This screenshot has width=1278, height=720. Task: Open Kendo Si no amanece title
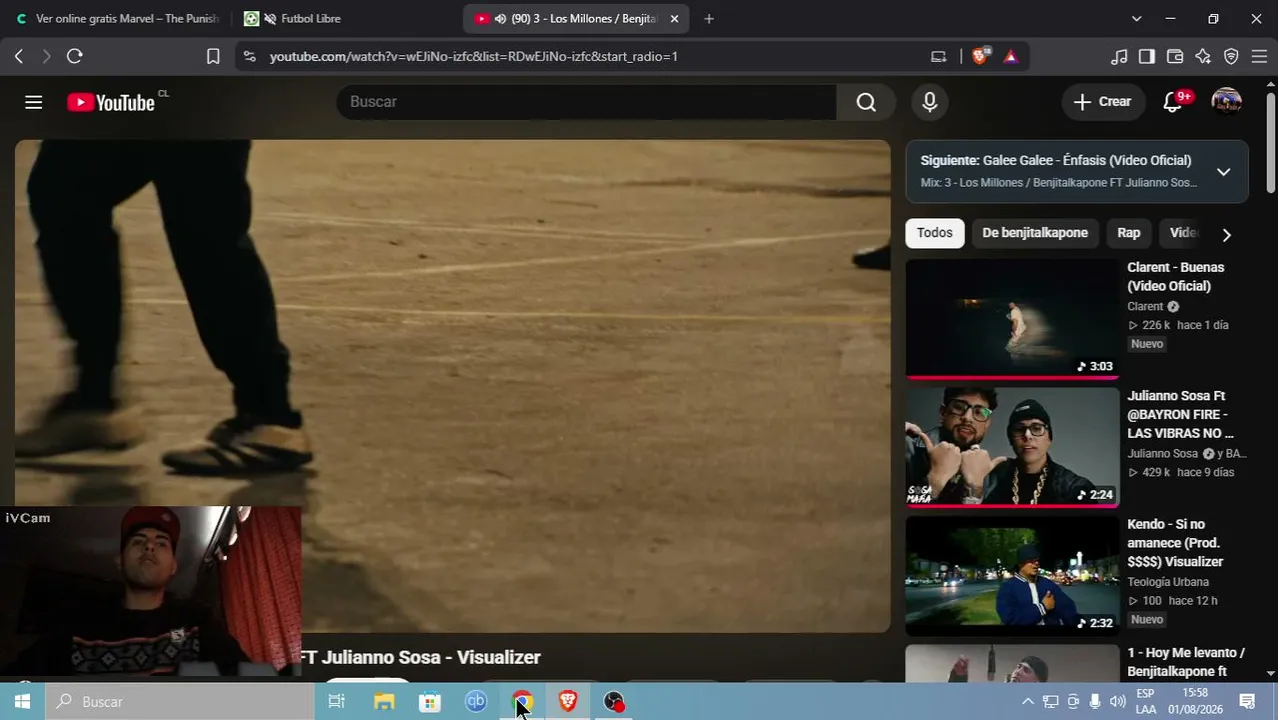[1176, 542]
